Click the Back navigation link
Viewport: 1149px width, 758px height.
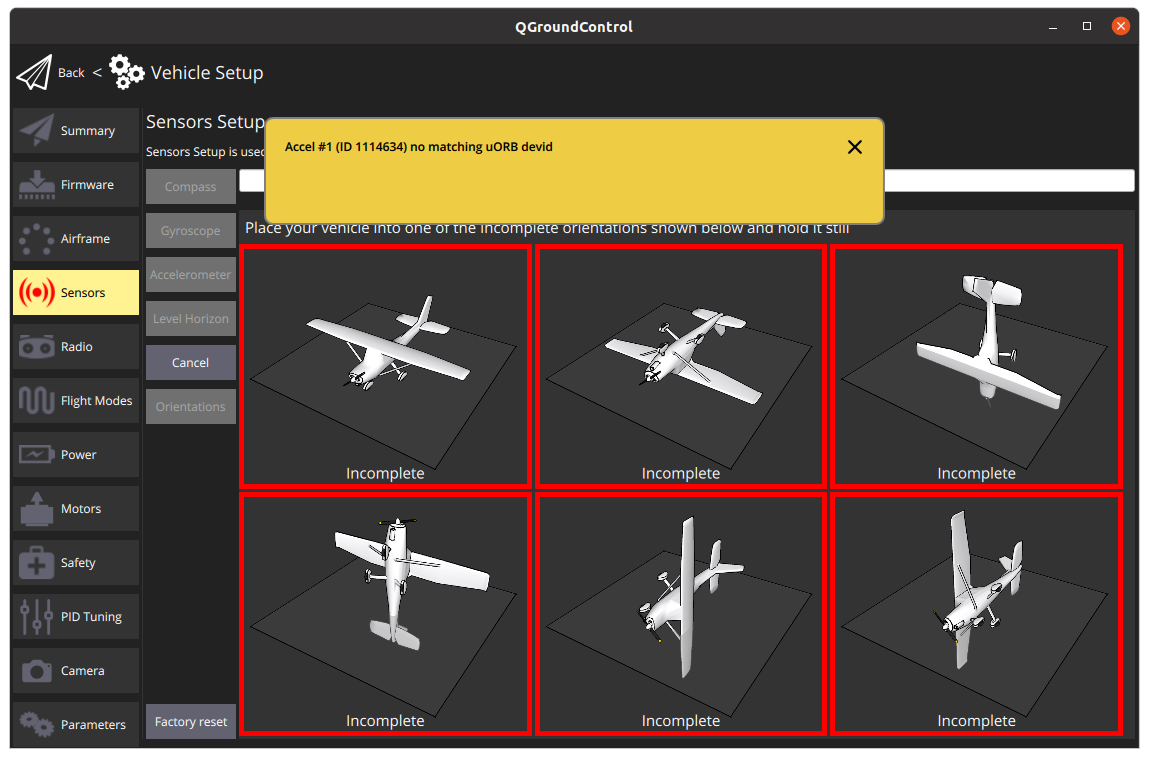(70, 72)
